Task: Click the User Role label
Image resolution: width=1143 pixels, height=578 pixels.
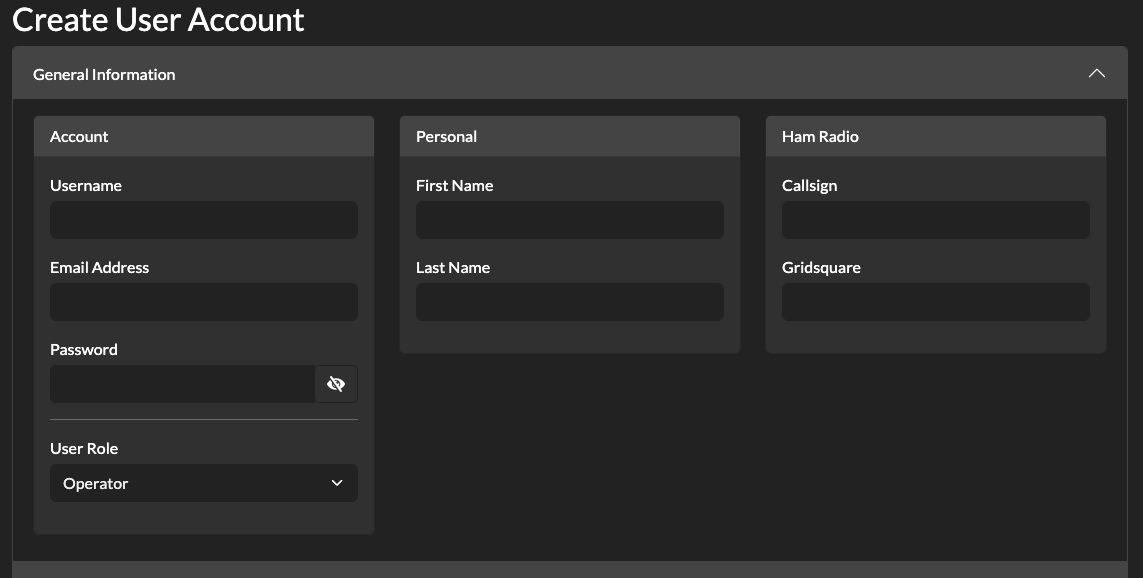Action: tap(84, 448)
